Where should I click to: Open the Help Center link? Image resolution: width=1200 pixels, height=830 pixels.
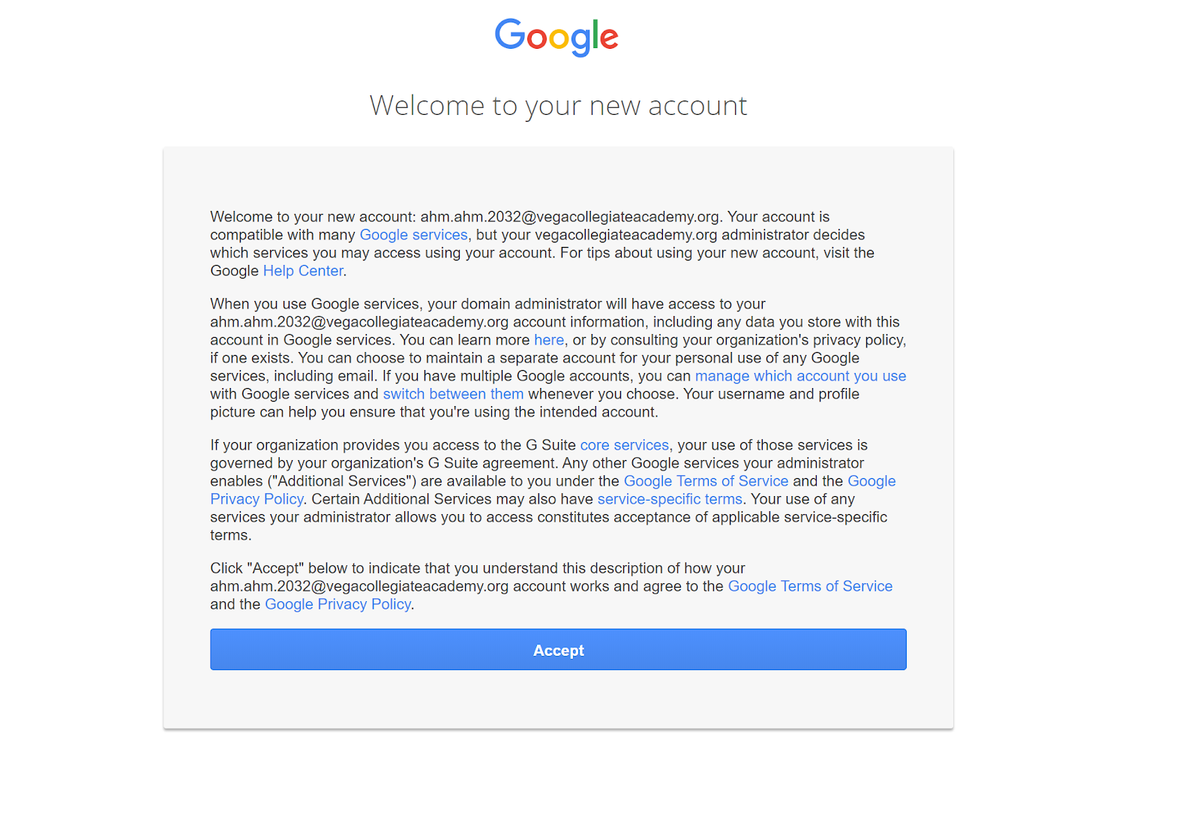[x=303, y=271]
